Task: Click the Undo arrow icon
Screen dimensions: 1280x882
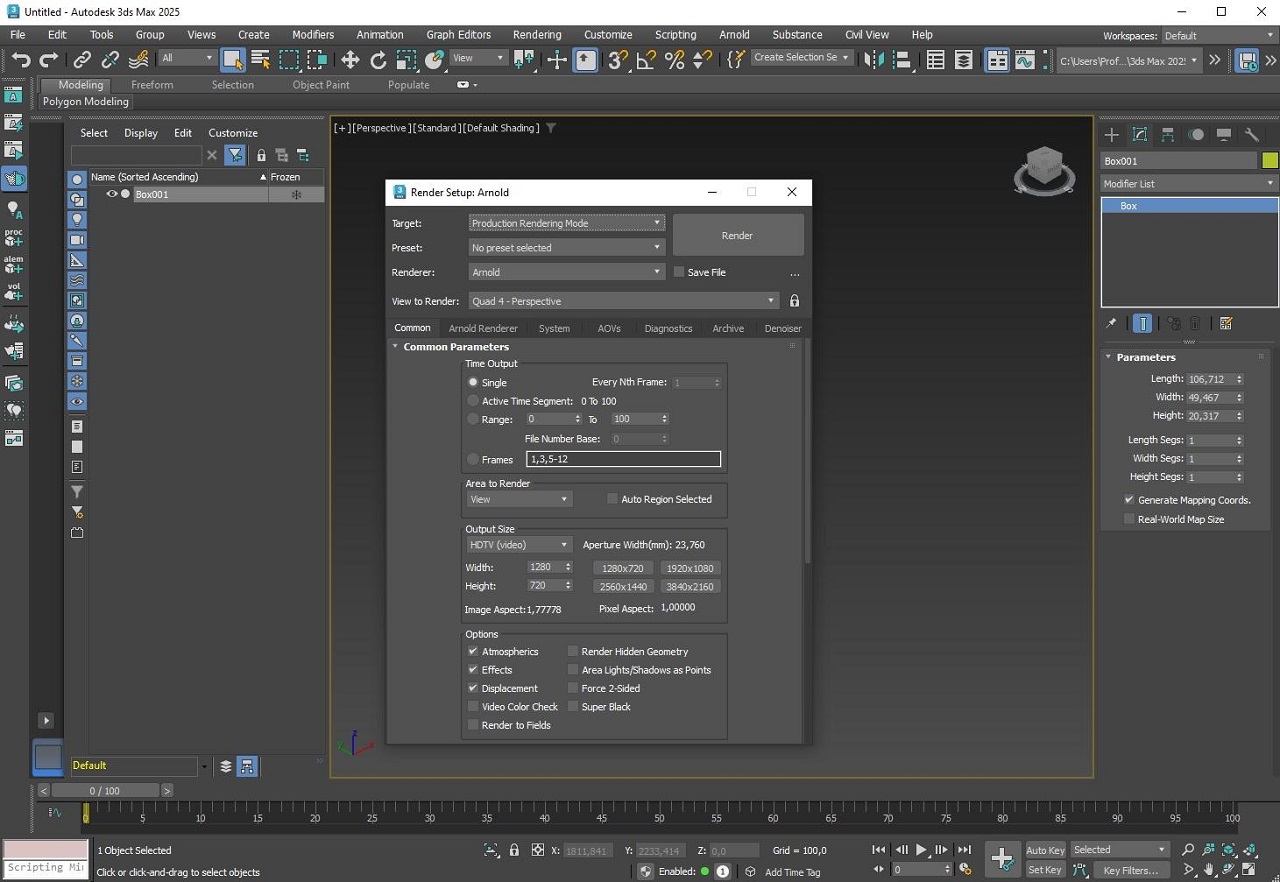Action: pyautogui.click(x=20, y=60)
